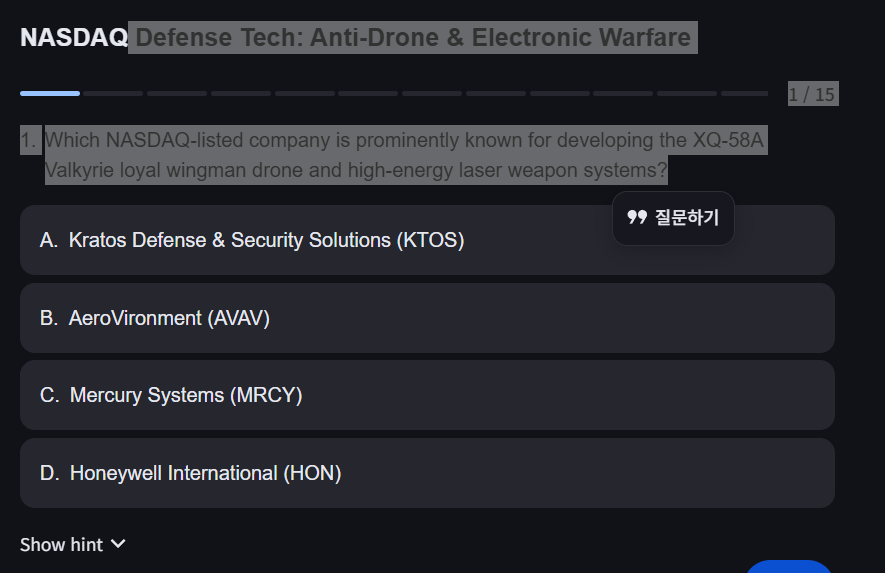The image size is (885, 573).
Task: Click the question number "1." marker
Action: click(30, 141)
